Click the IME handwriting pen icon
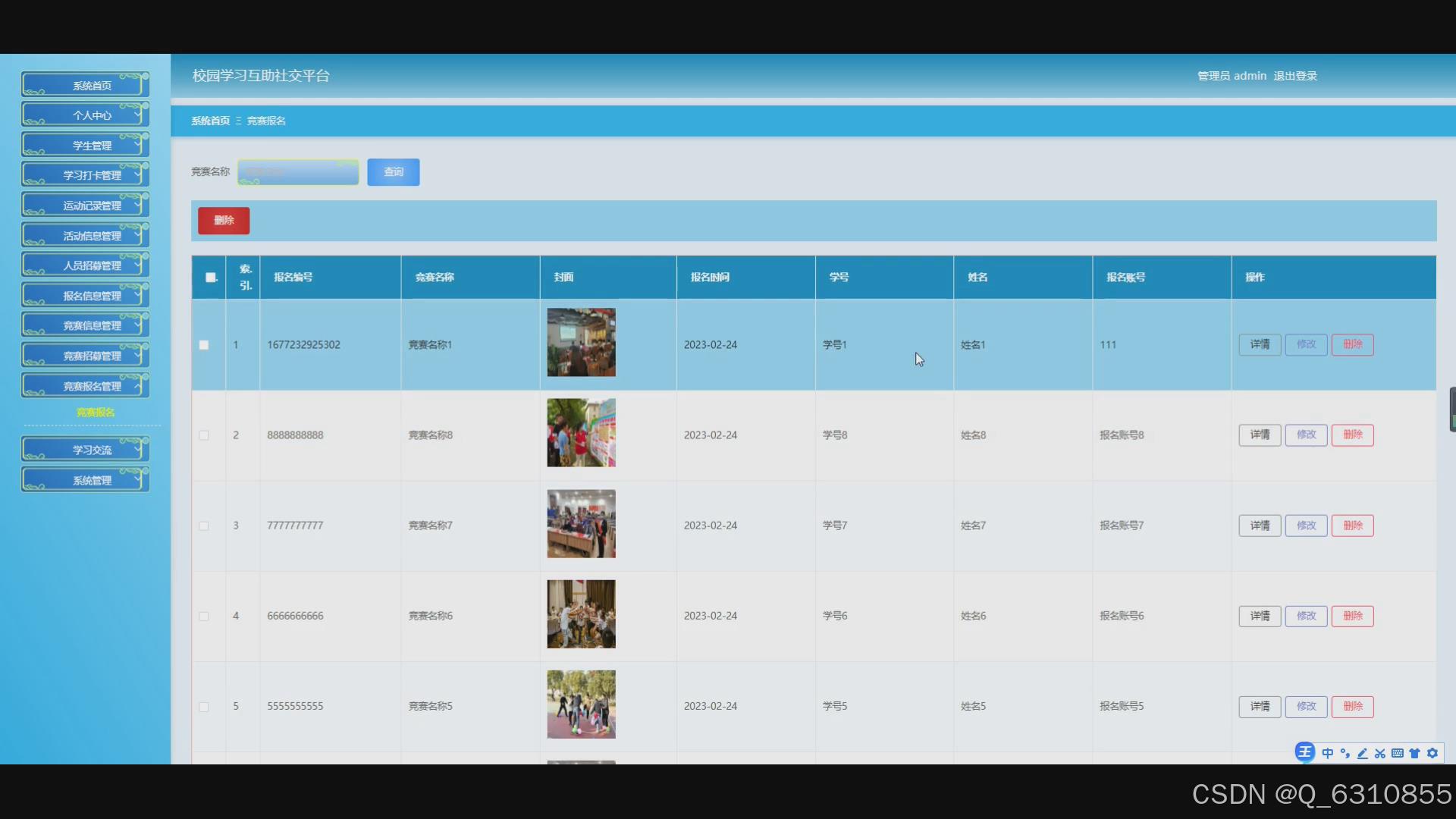Screen dimensions: 1456x819 point(1362,753)
